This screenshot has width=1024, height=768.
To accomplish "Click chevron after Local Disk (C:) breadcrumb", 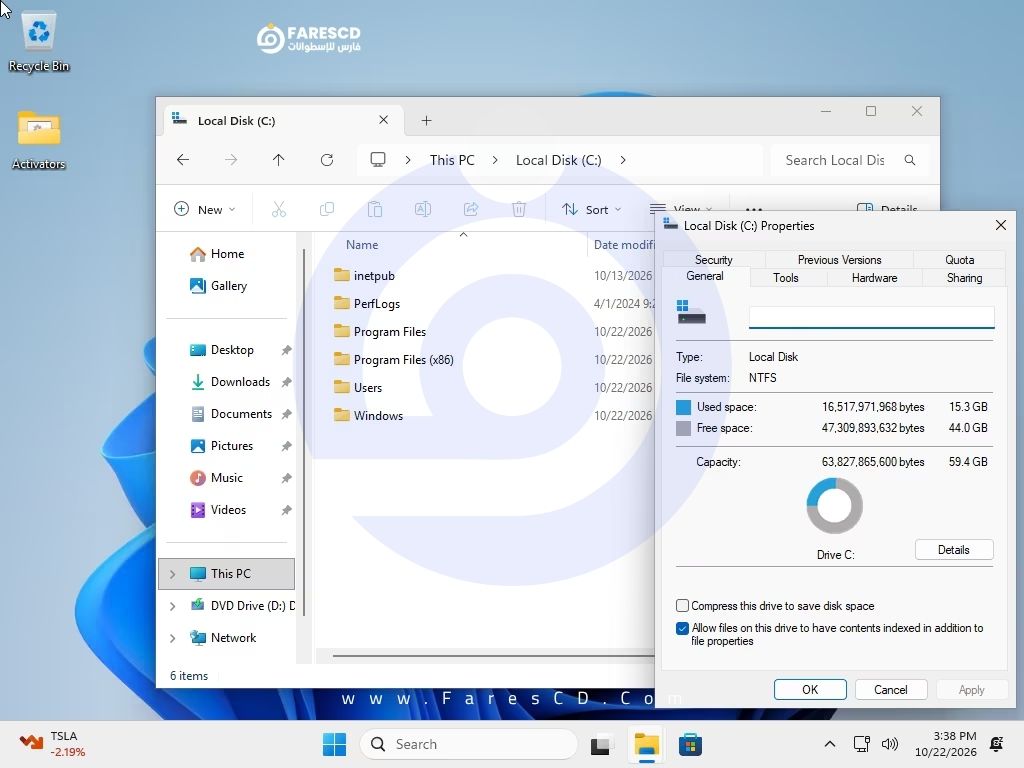I will click(x=623, y=160).
